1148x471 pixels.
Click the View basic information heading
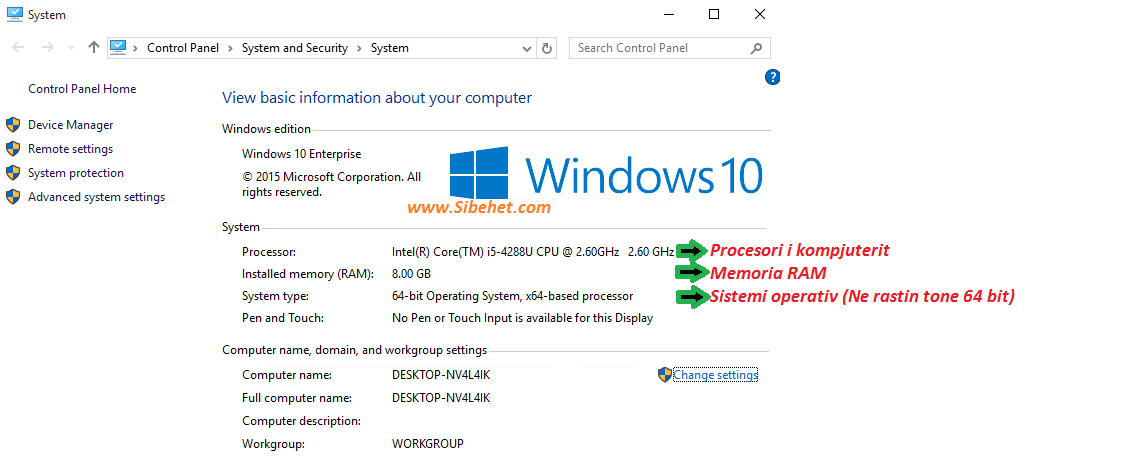377,98
